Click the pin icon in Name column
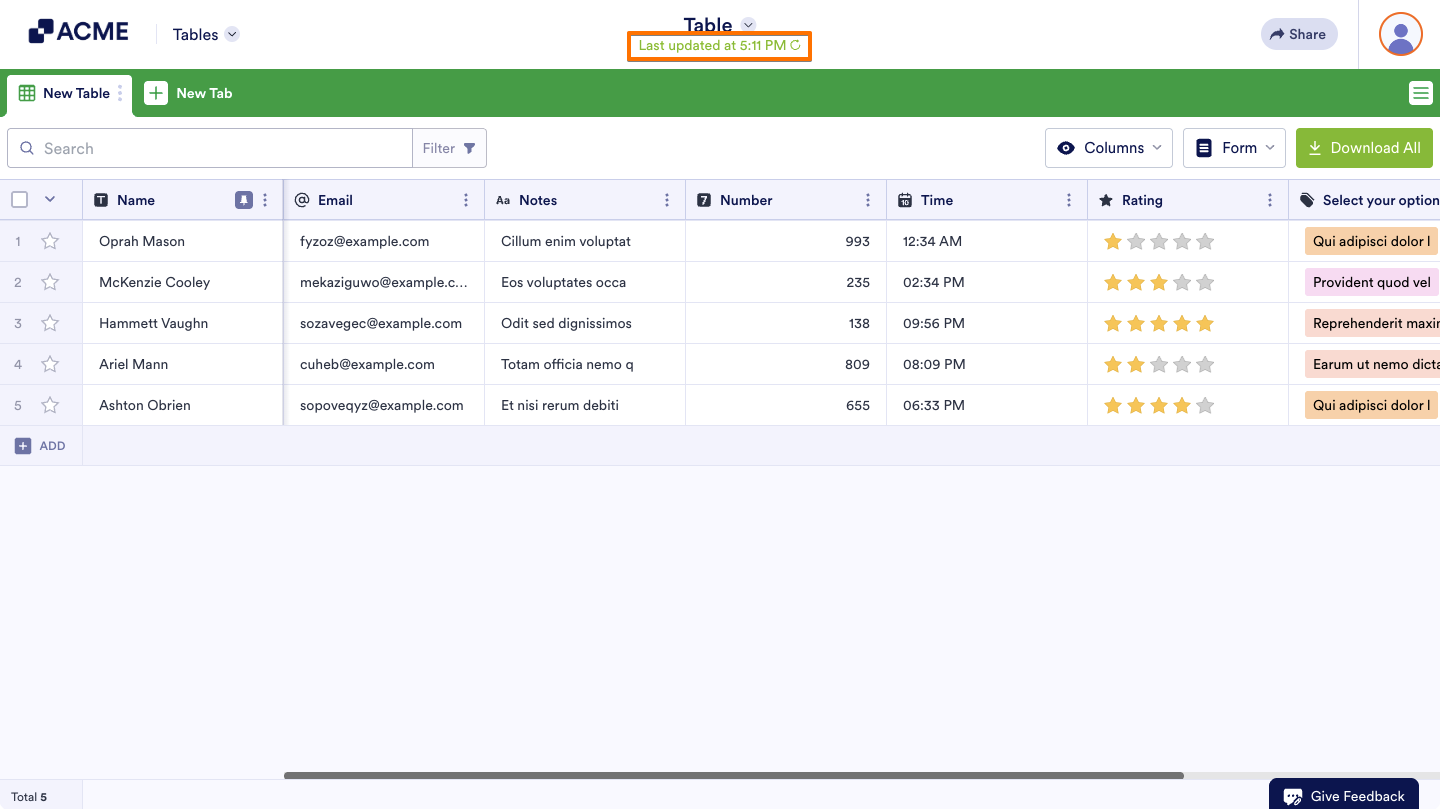 coord(244,200)
